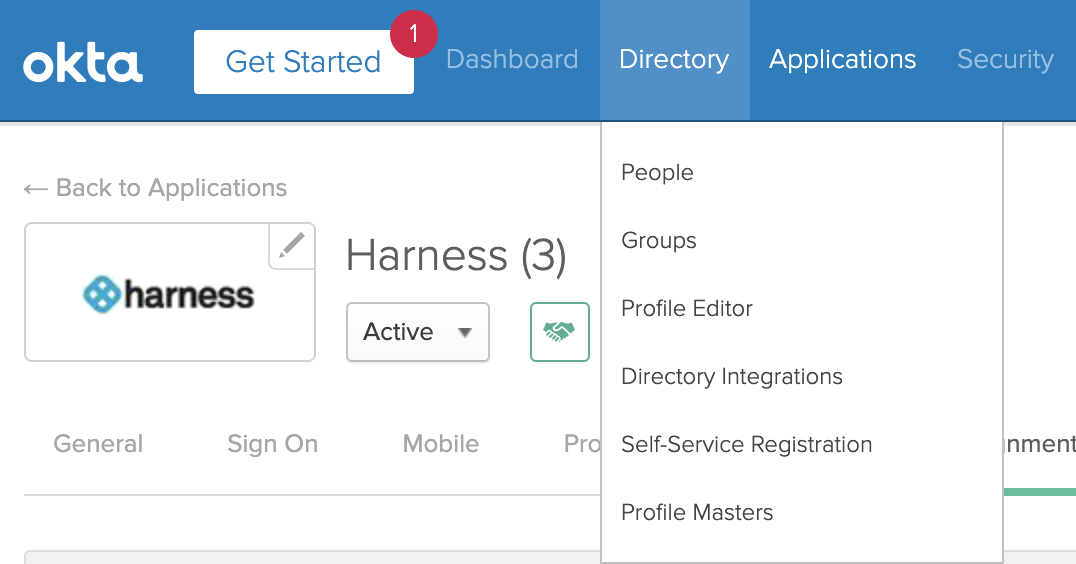The width and height of the screenshot is (1076, 564).
Task: Go to Dashboard in the top navigation
Action: click(x=512, y=60)
